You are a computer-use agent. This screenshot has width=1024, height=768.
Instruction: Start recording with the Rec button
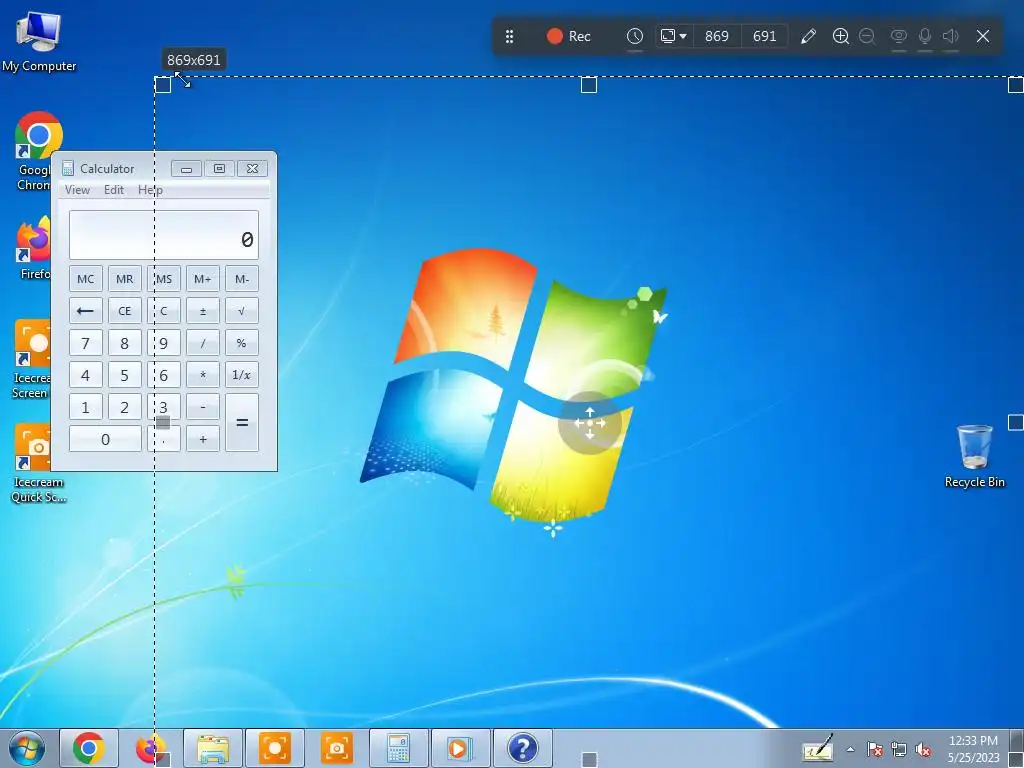568,36
